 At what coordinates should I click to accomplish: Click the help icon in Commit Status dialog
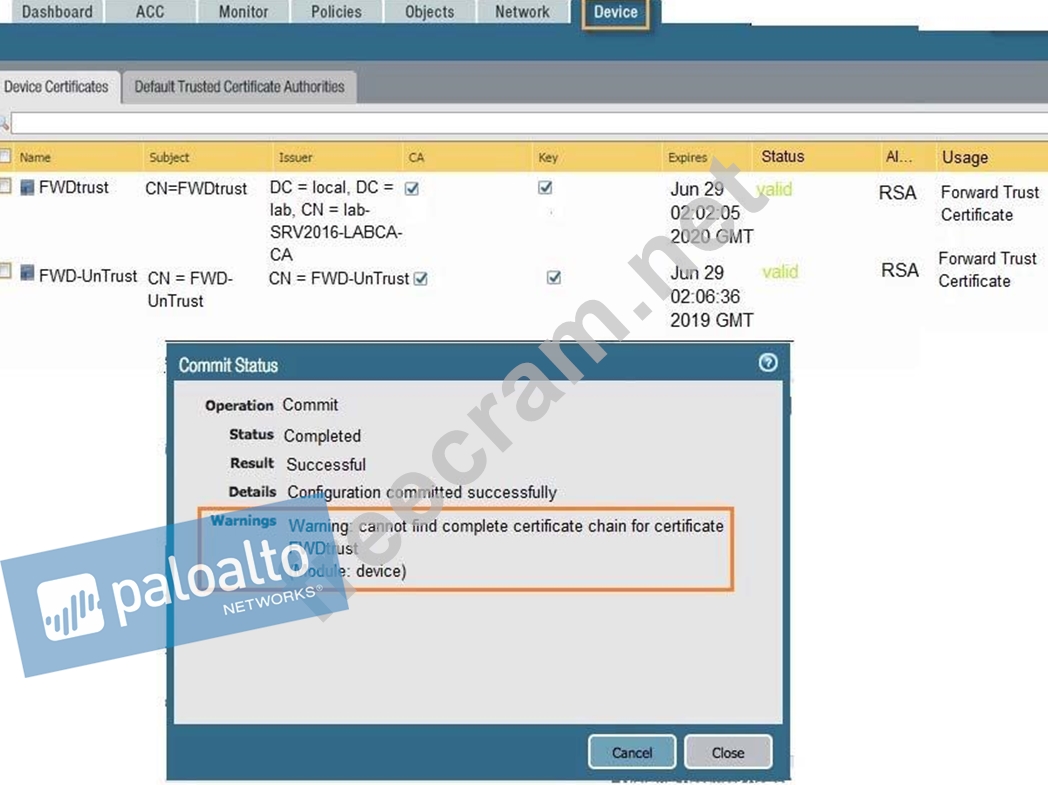[x=767, y=363]
